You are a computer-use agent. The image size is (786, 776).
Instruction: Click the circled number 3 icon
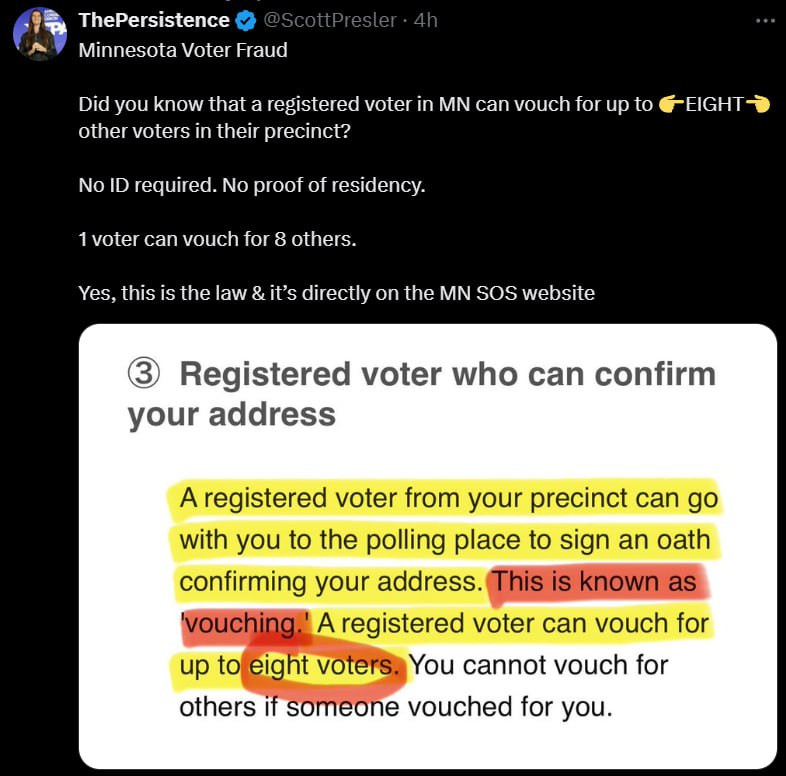[x=144, y=375]
